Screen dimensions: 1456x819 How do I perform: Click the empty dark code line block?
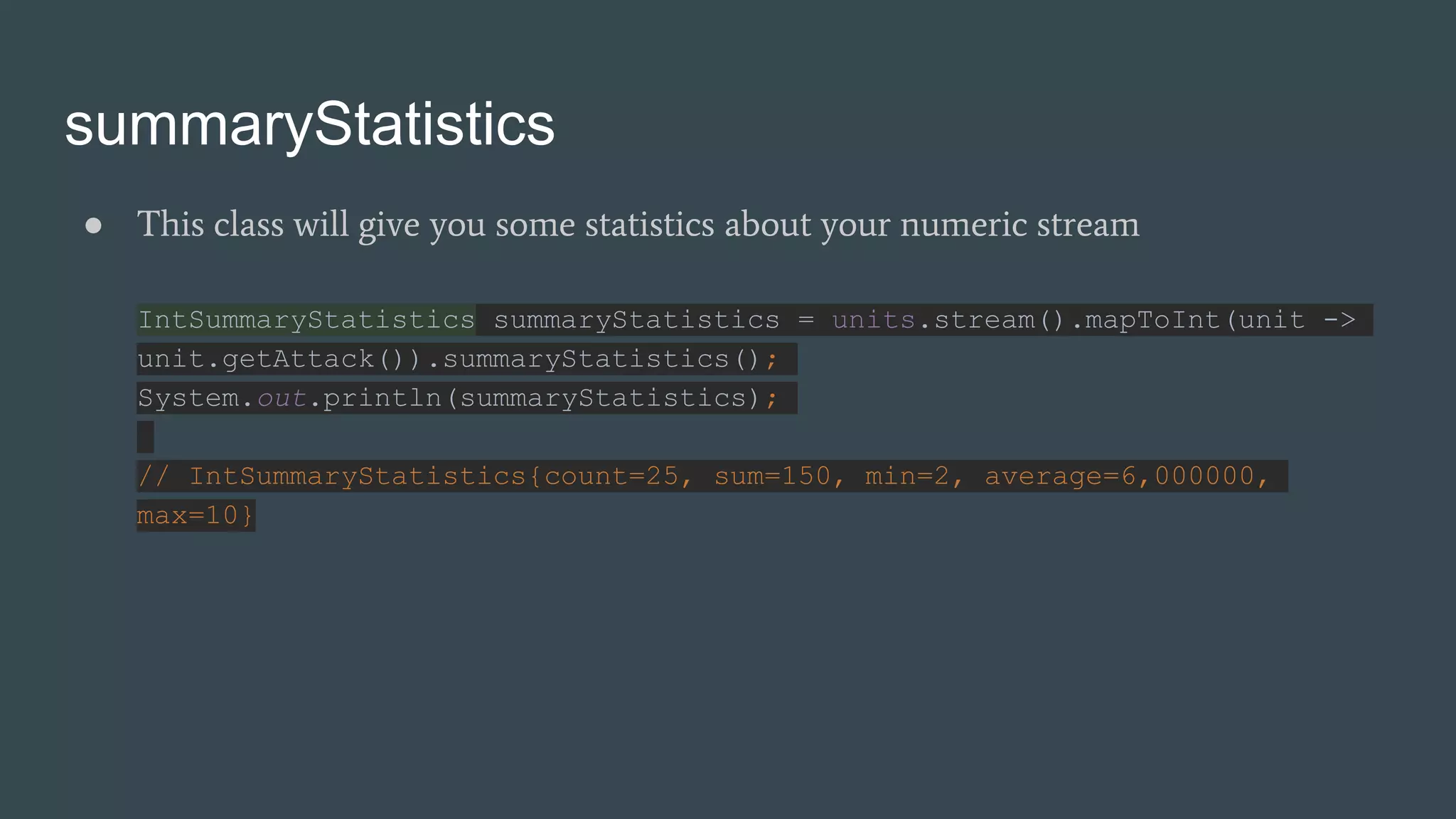pyautogui.click(x=146, y=437)
